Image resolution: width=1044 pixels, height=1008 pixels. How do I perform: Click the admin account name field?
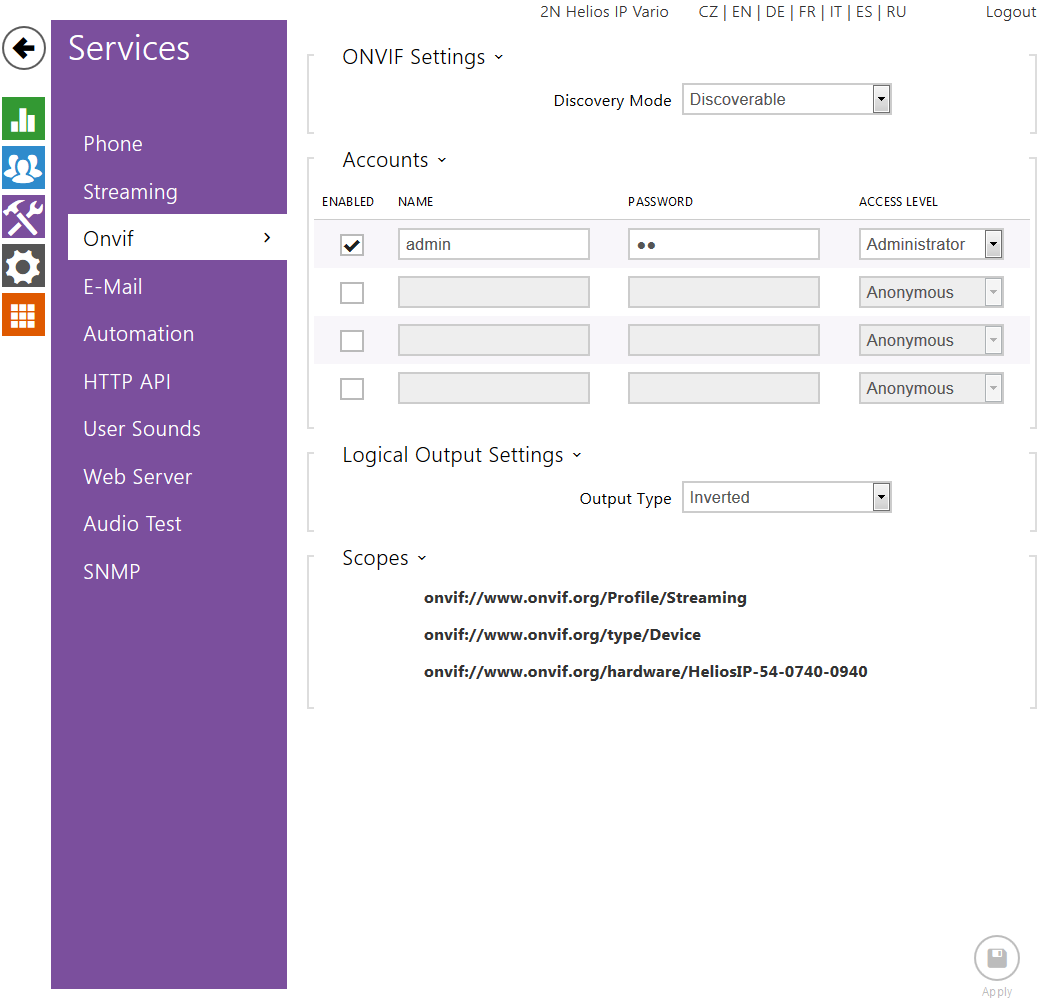point(494,245)
